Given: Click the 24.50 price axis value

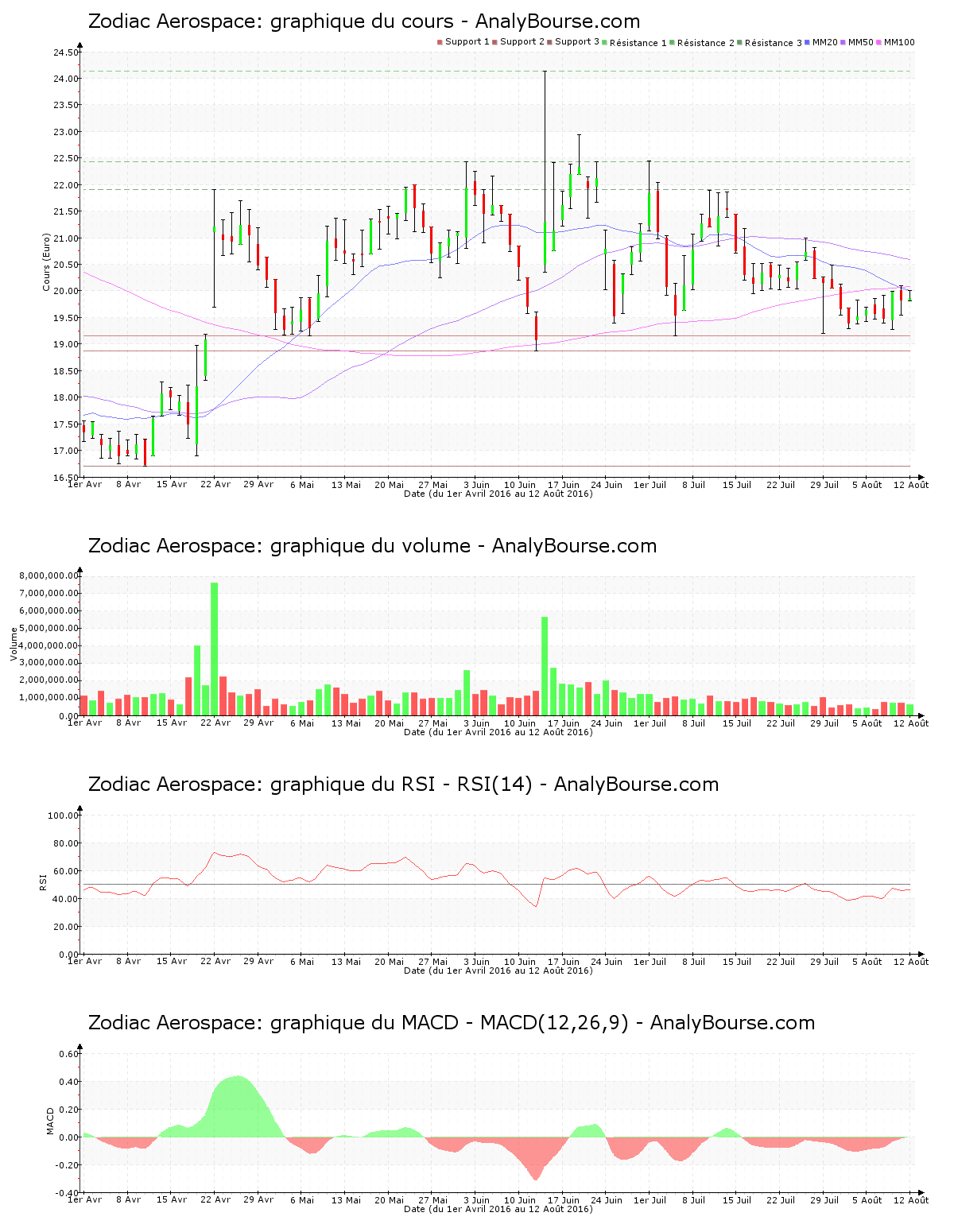Looking at the screenshot, I should tap(66, 53).
